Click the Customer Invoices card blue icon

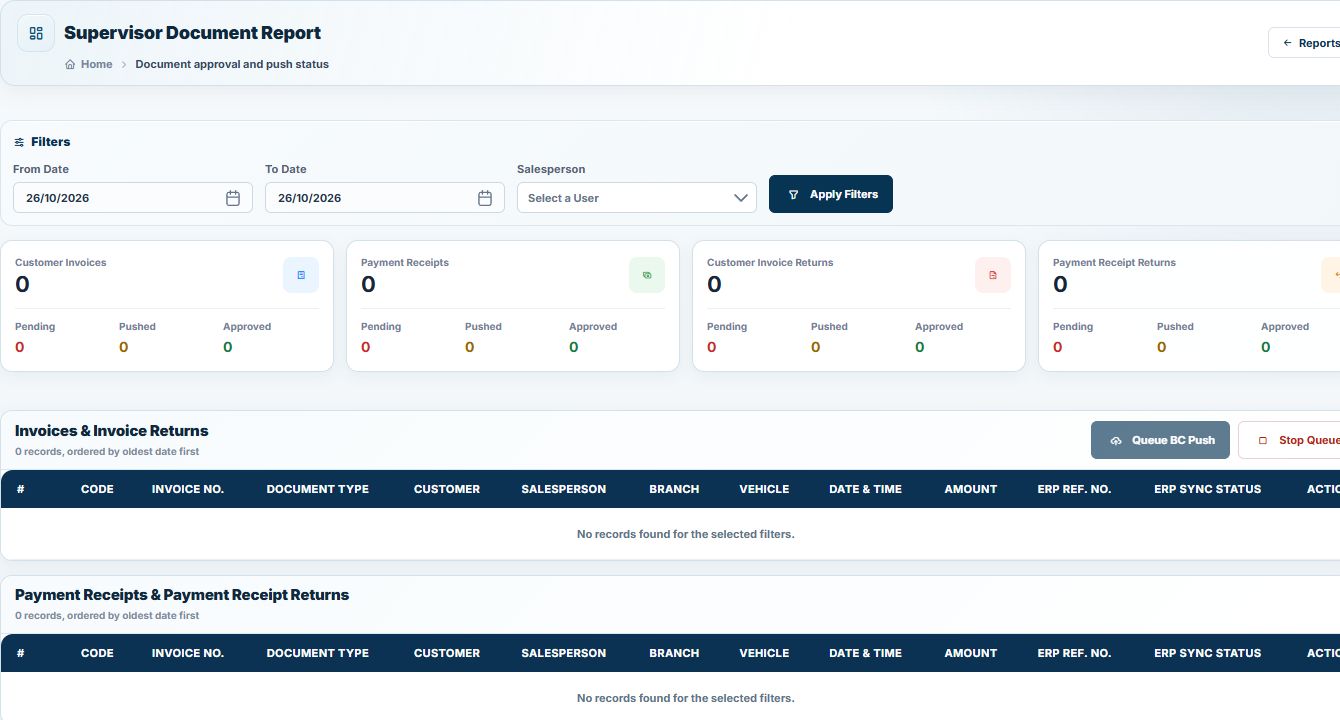click(x=301, y=275)
